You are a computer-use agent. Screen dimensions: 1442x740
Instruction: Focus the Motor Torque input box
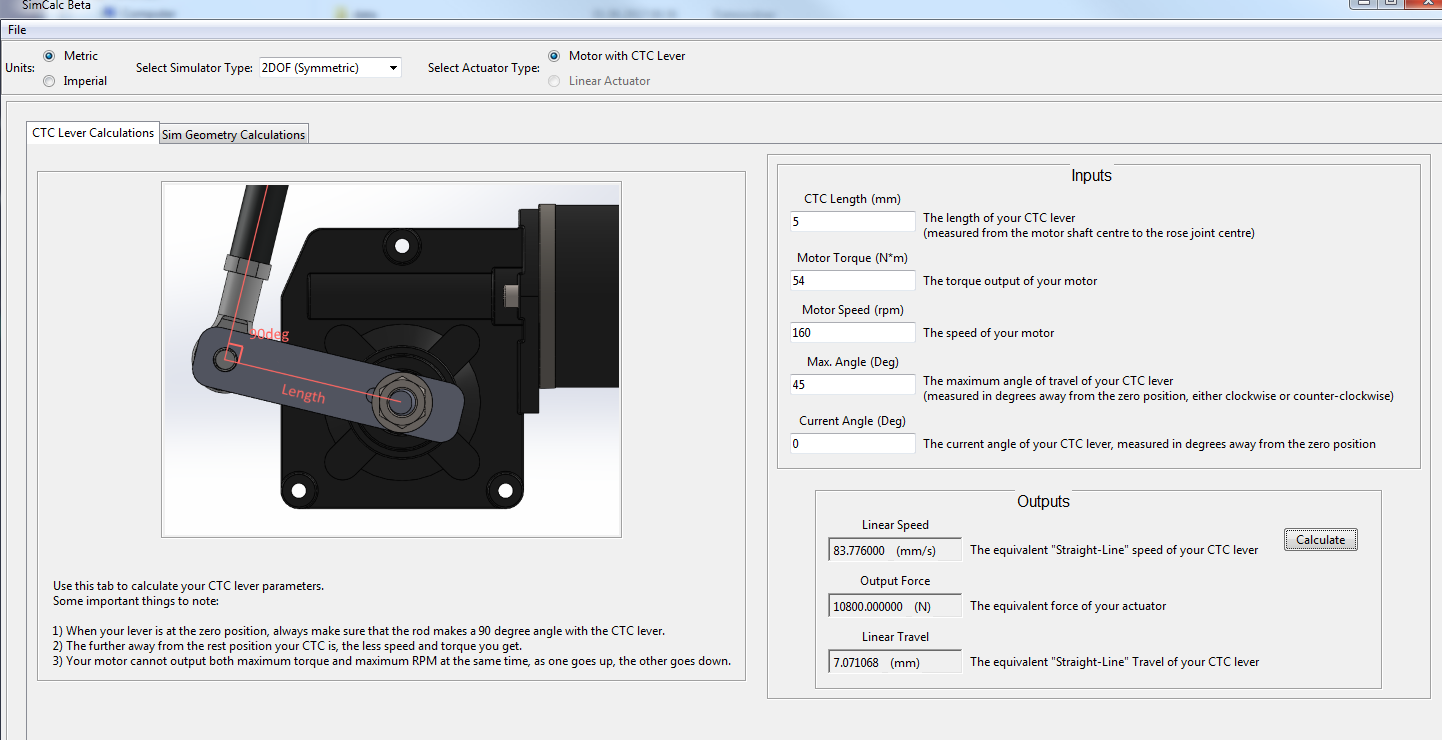[x=852, y=281]
